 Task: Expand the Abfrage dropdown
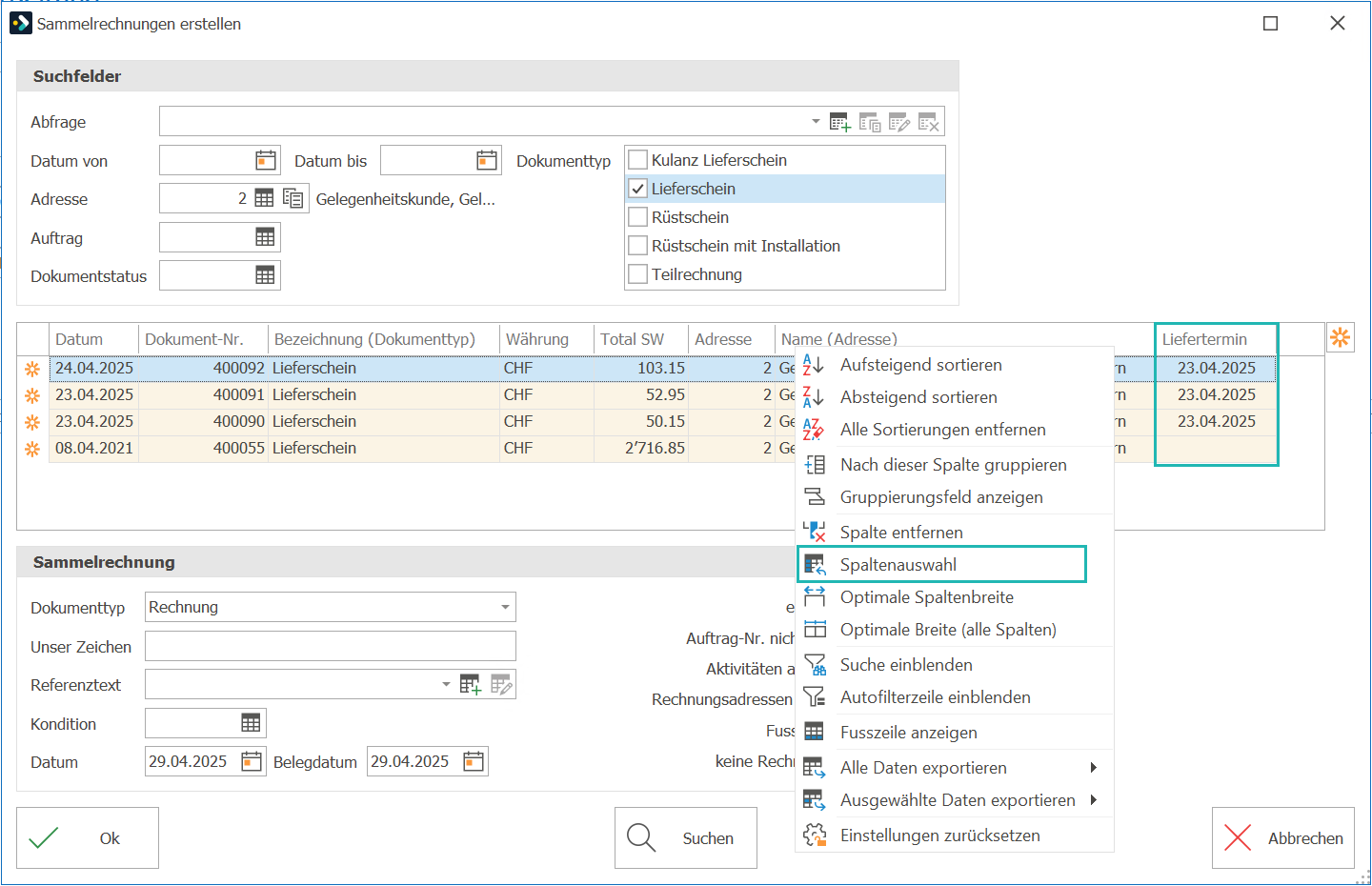[816, 122]
